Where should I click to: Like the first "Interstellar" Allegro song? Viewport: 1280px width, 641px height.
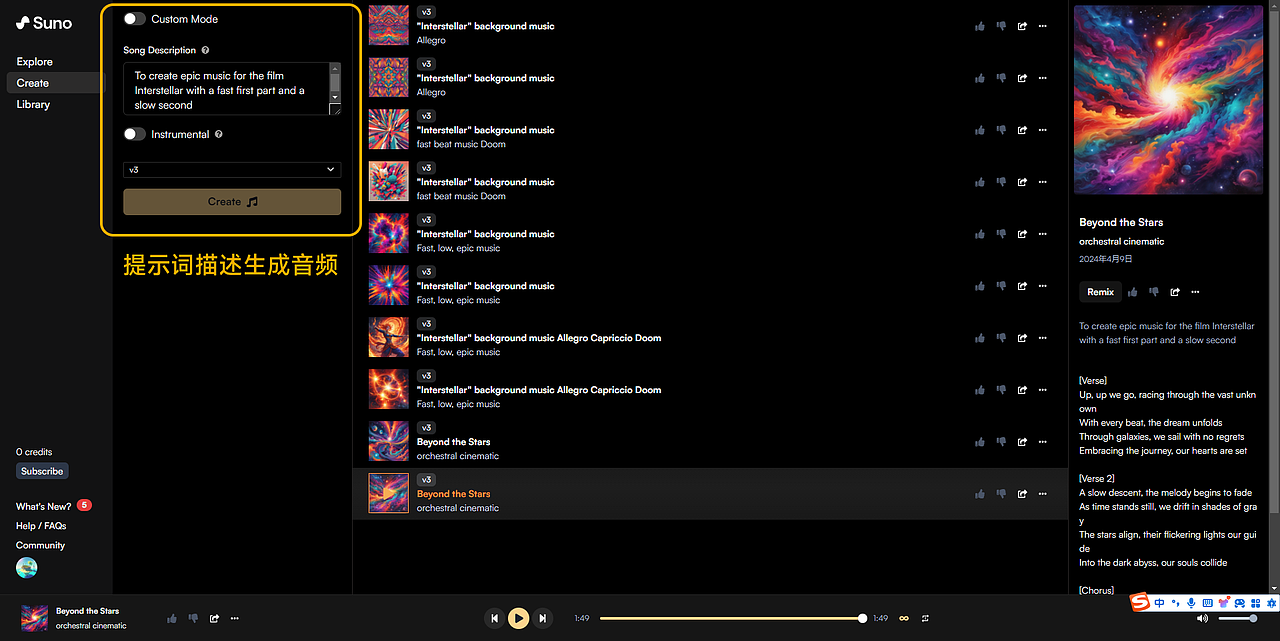click(979, 26)
